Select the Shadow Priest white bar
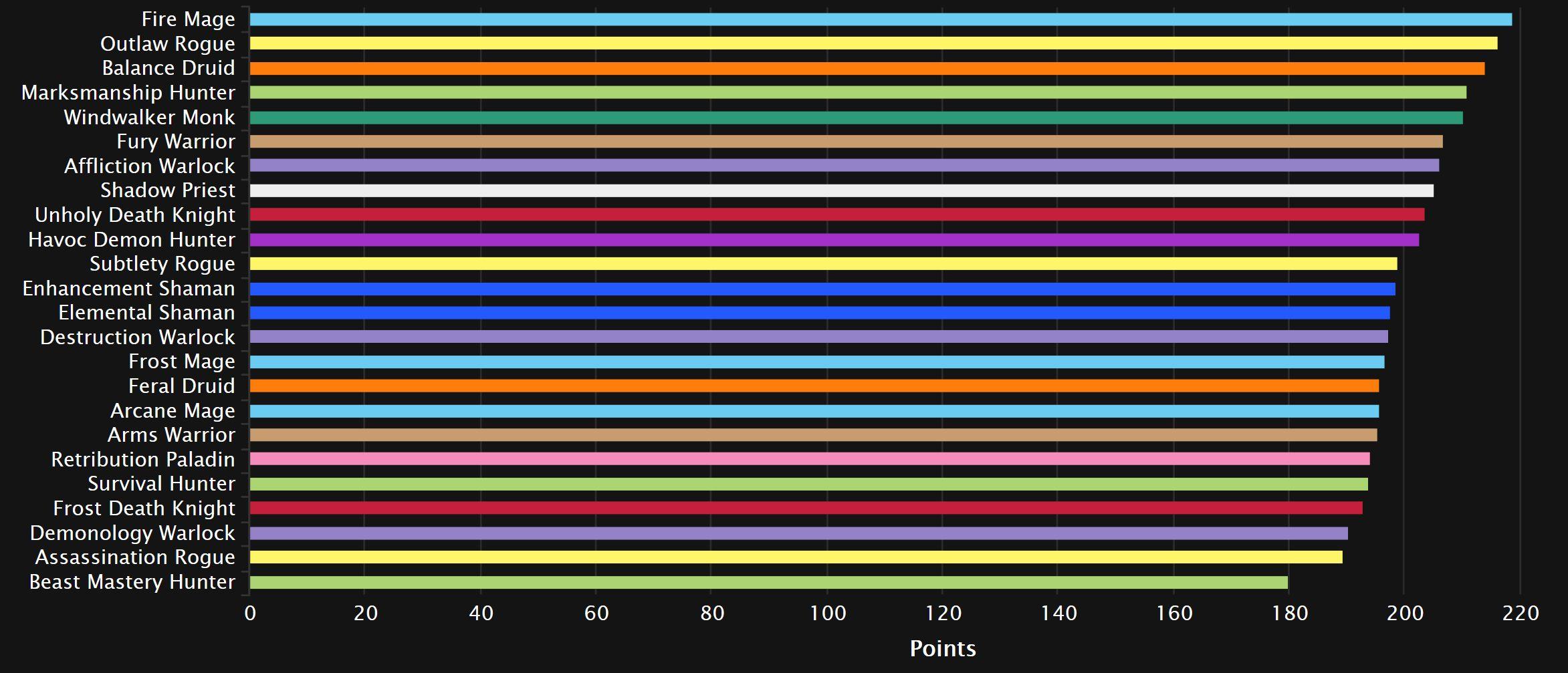 842,190
